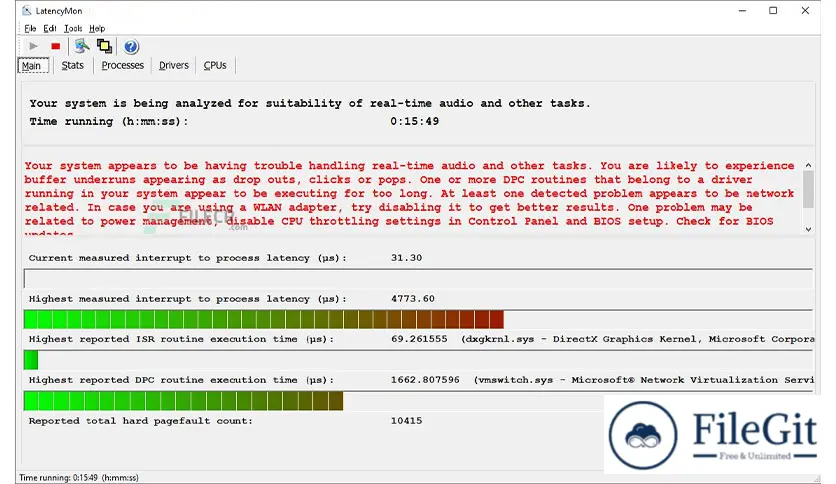
Task: Switch to the Main tab
Action: coord(33,66)
